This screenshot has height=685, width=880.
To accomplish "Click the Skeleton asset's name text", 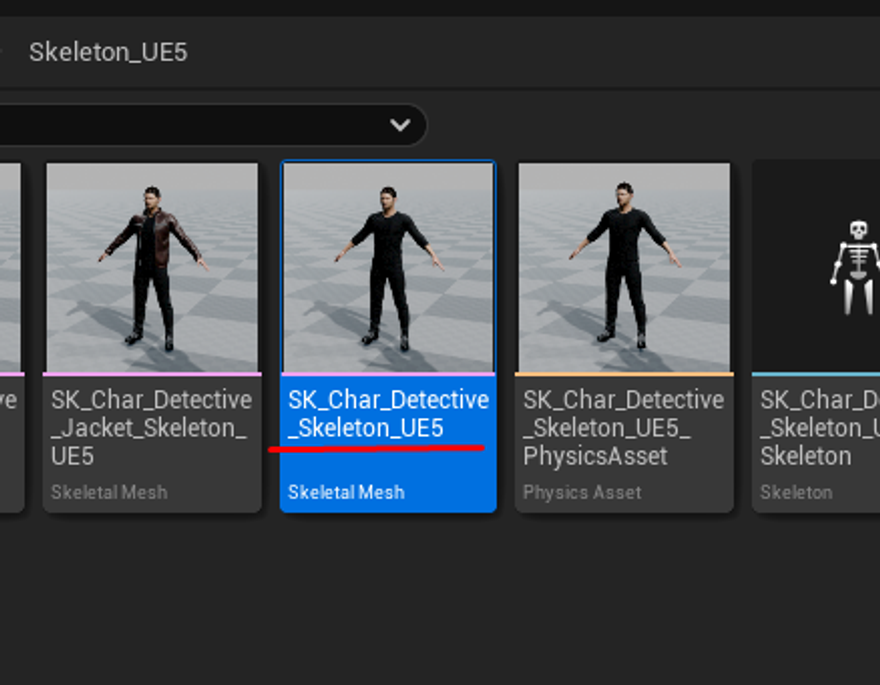I will click(x=818, y=427).
